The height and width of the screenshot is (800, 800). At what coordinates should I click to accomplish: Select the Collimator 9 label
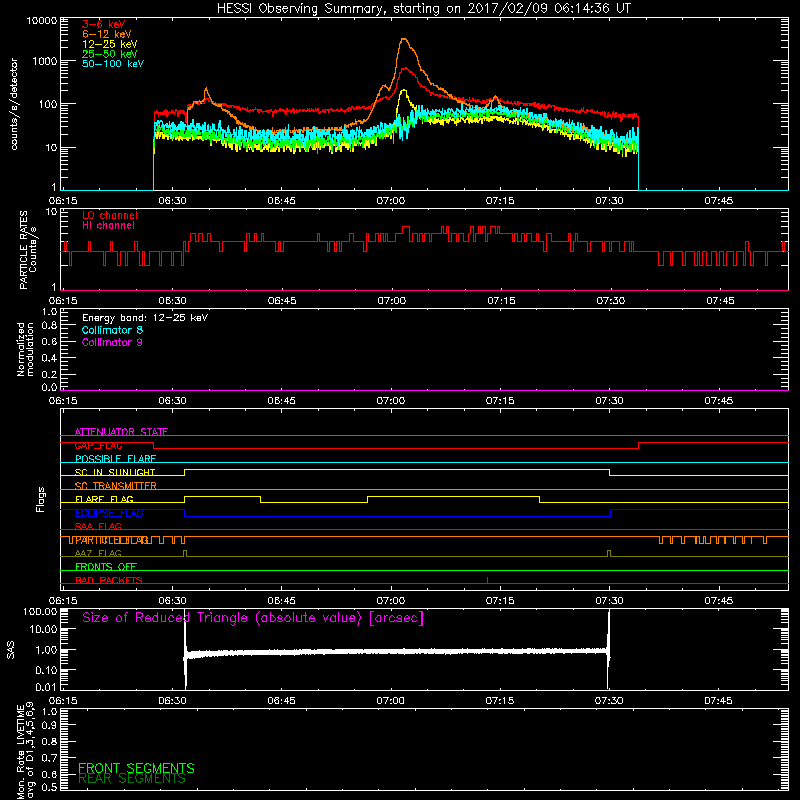point(112,342)
